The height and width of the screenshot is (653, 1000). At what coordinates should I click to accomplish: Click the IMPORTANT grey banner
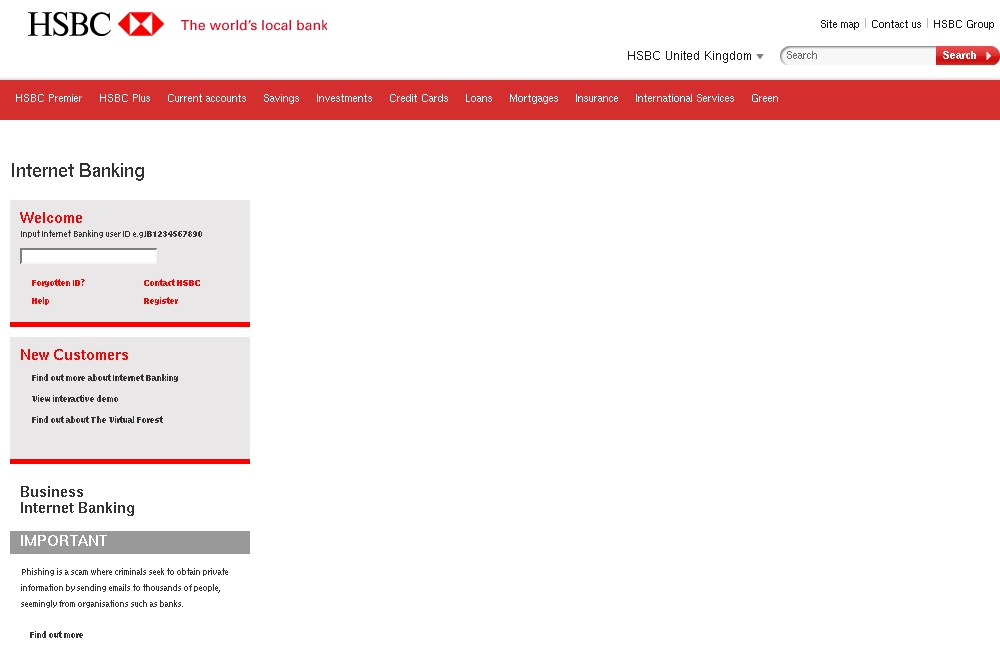[130, 542]
